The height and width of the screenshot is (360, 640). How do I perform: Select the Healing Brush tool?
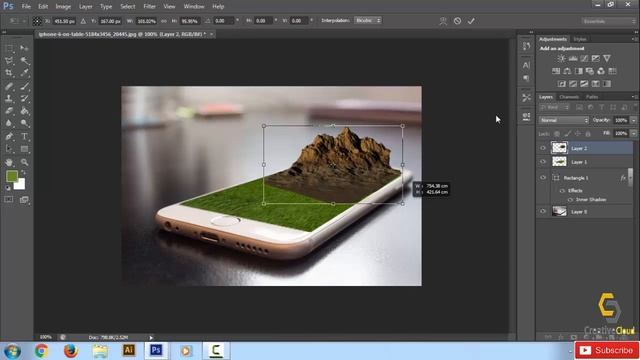point(9,86)
